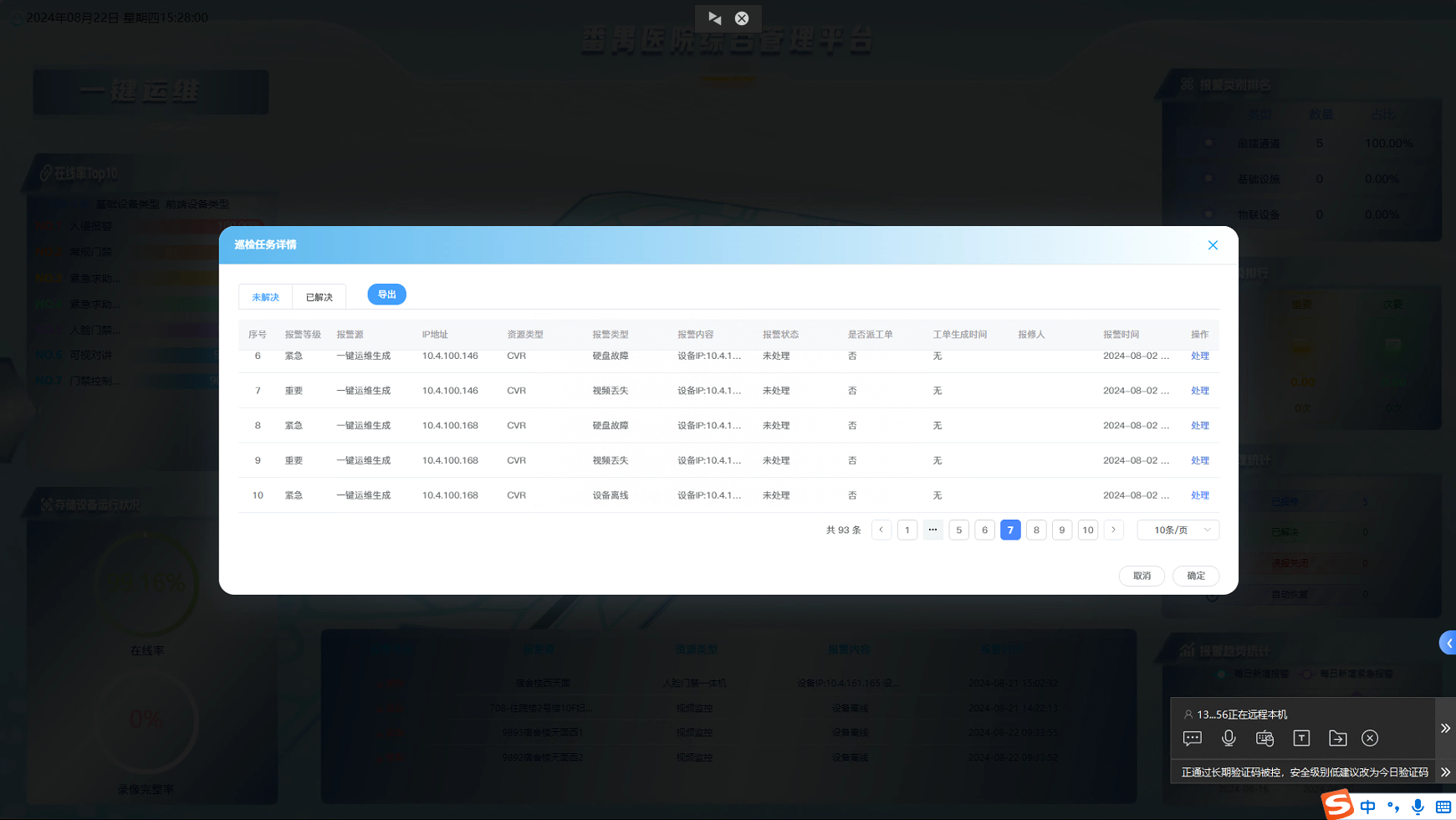Click 处理 link for row 8
The height and width of the screenshot is (820, 1456).
coord(1199,426)
